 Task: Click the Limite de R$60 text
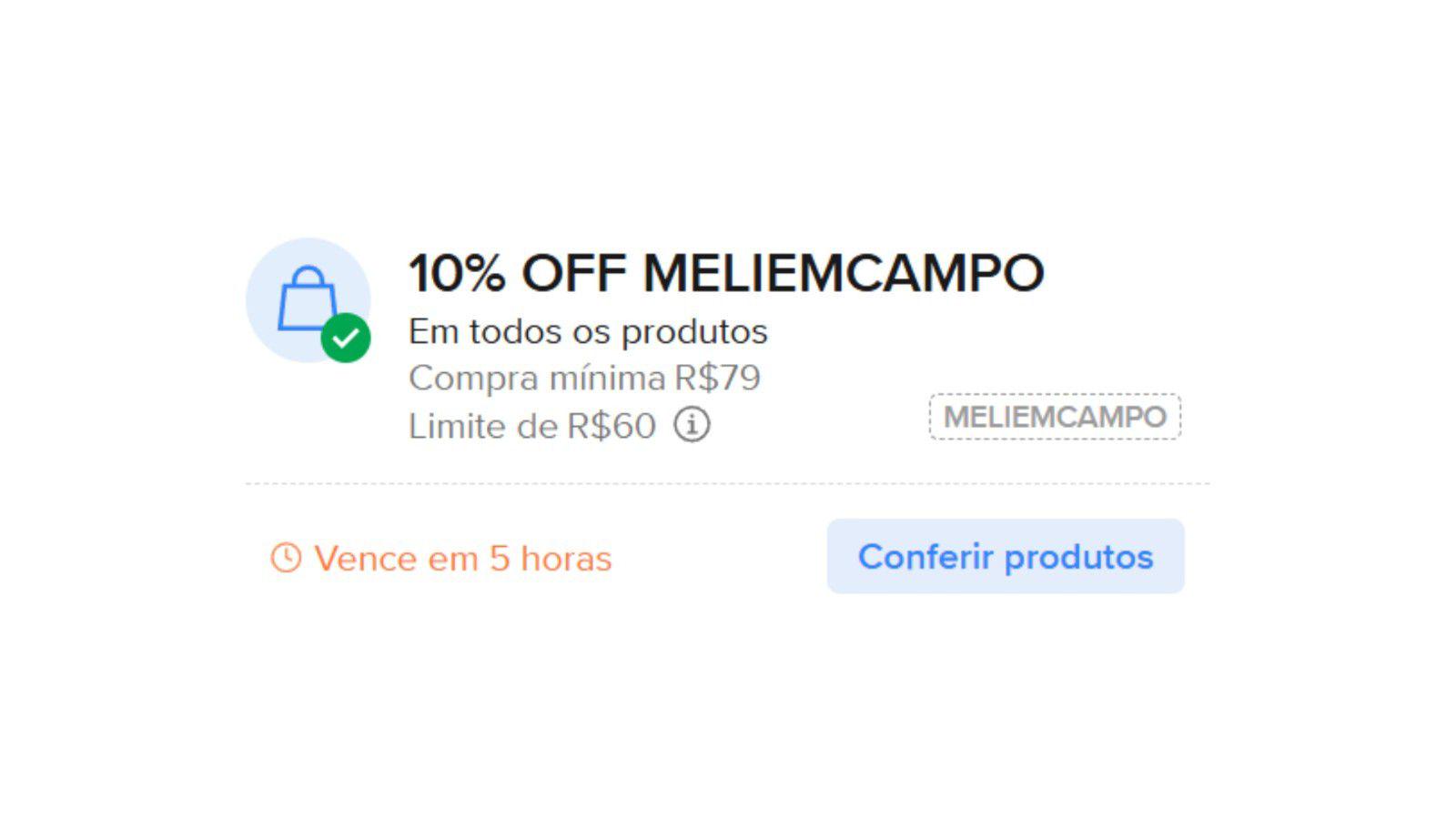[531, 426]
